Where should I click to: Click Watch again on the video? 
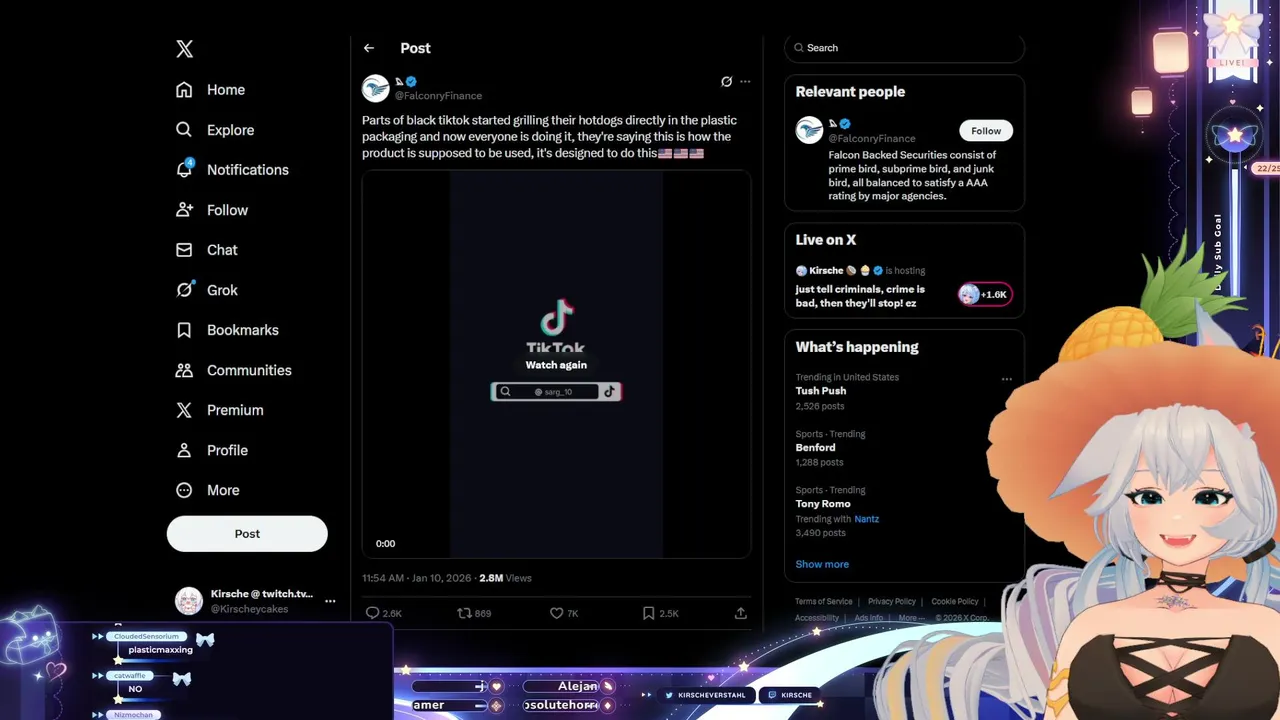[556, 365]
